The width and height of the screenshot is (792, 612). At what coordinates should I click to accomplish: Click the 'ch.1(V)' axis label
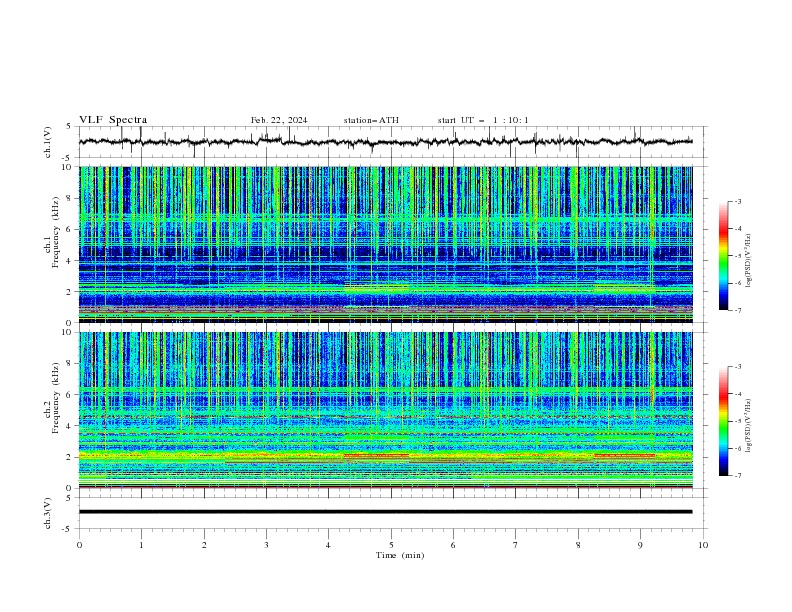click(48, 142)
